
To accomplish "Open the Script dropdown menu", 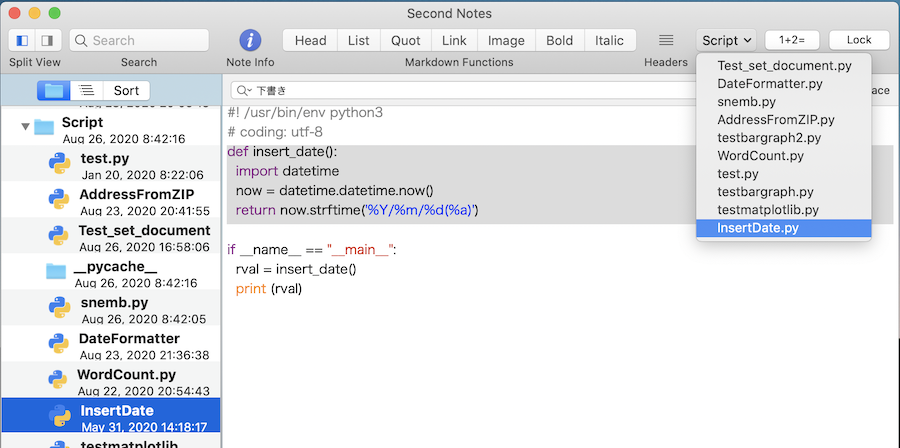I will click(x=727, y=40).
